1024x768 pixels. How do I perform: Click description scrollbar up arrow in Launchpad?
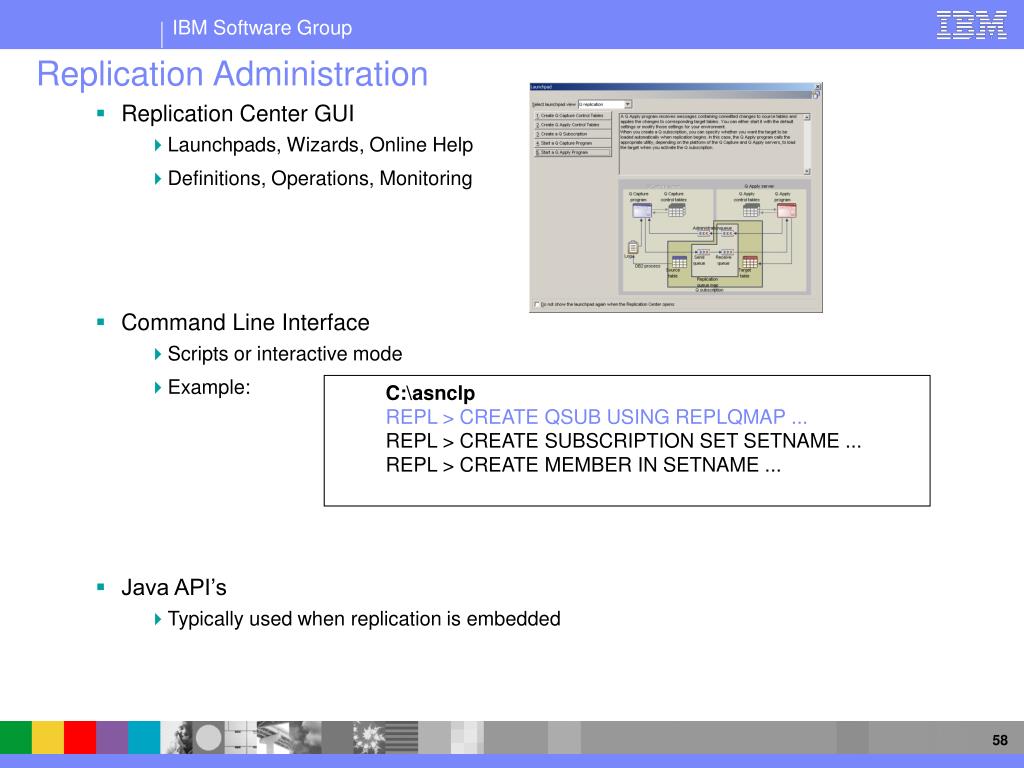coord(807,117)
